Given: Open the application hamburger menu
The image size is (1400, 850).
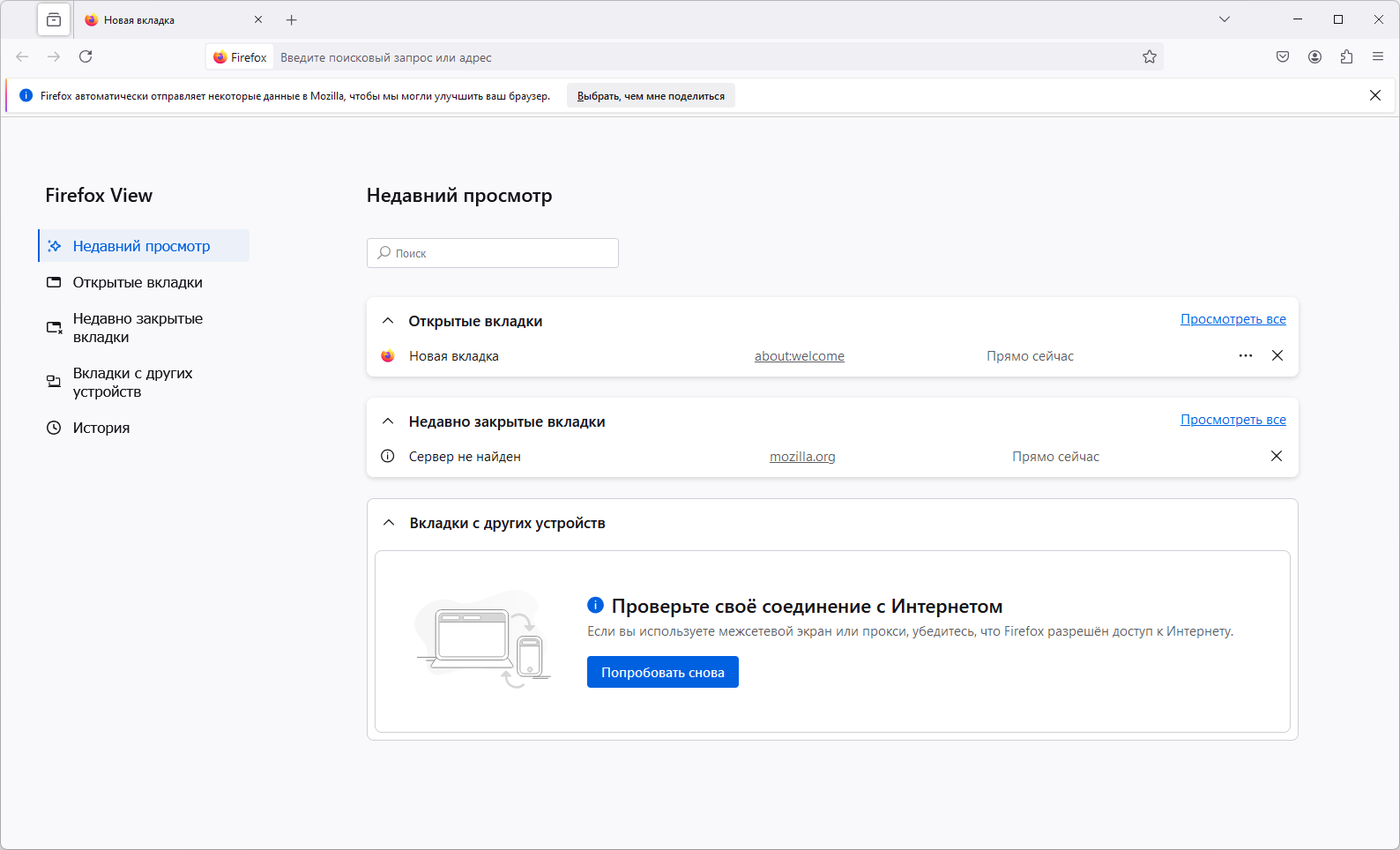Looking at the screenshot, I should tap(1378, 56).
